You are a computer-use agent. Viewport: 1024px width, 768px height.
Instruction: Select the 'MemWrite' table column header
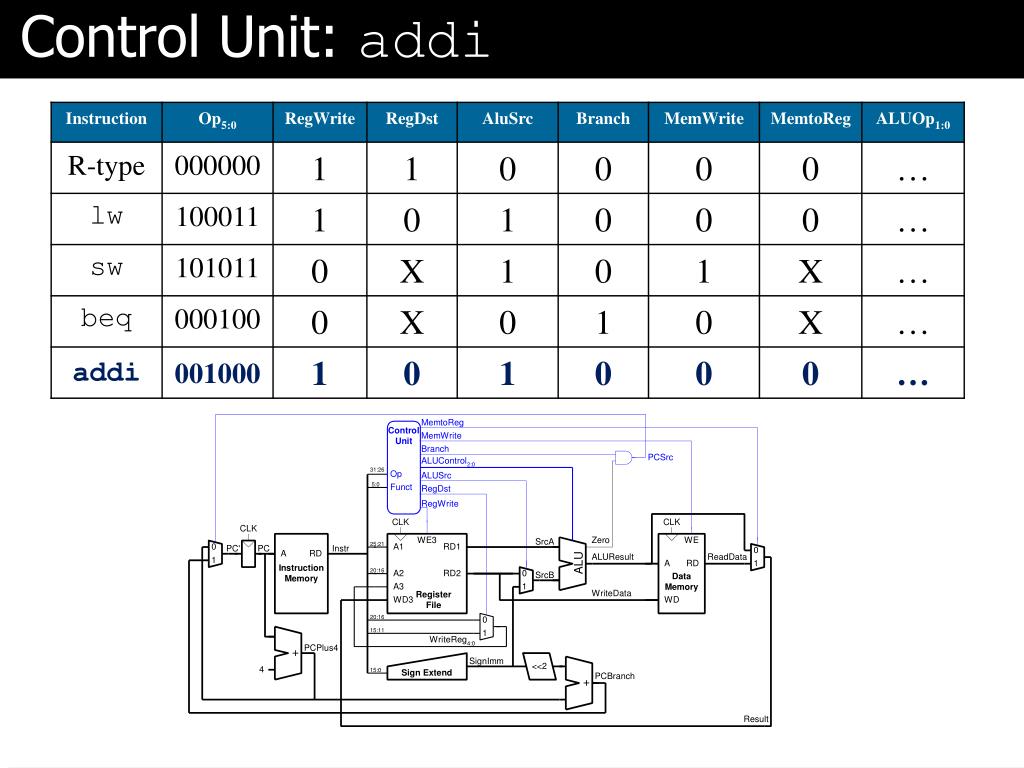[x=704, y=122]
